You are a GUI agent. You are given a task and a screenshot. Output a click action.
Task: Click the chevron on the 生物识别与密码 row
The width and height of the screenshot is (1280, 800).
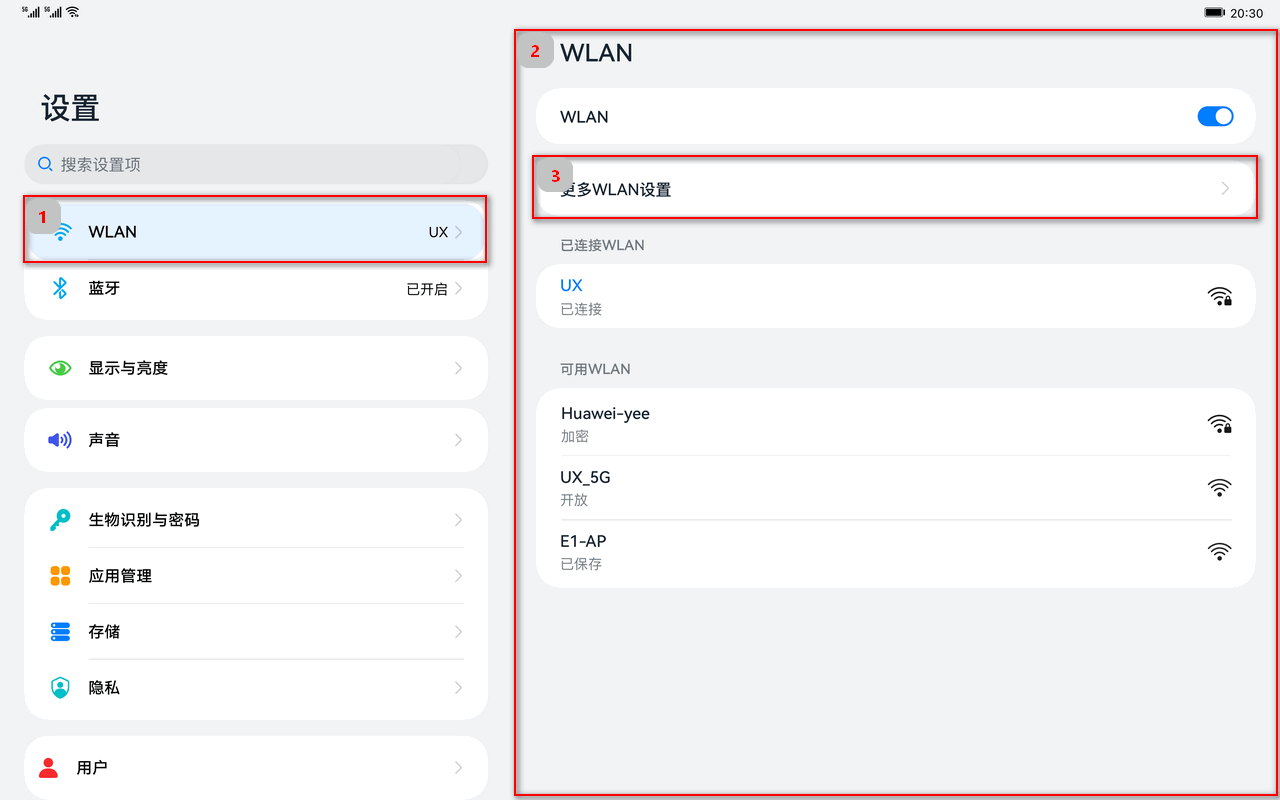pyautogui.click(x=459, y=520)
